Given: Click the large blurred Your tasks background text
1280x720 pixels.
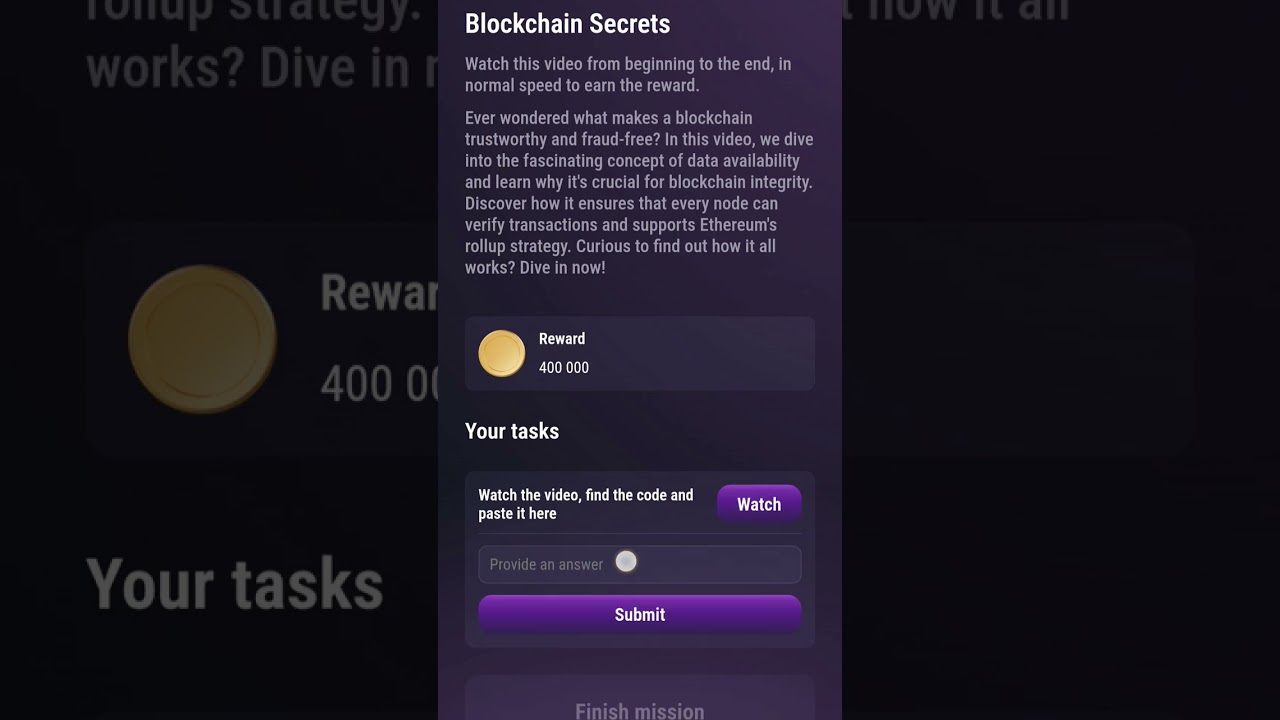Looking at the screenshot, I should 235,584.
